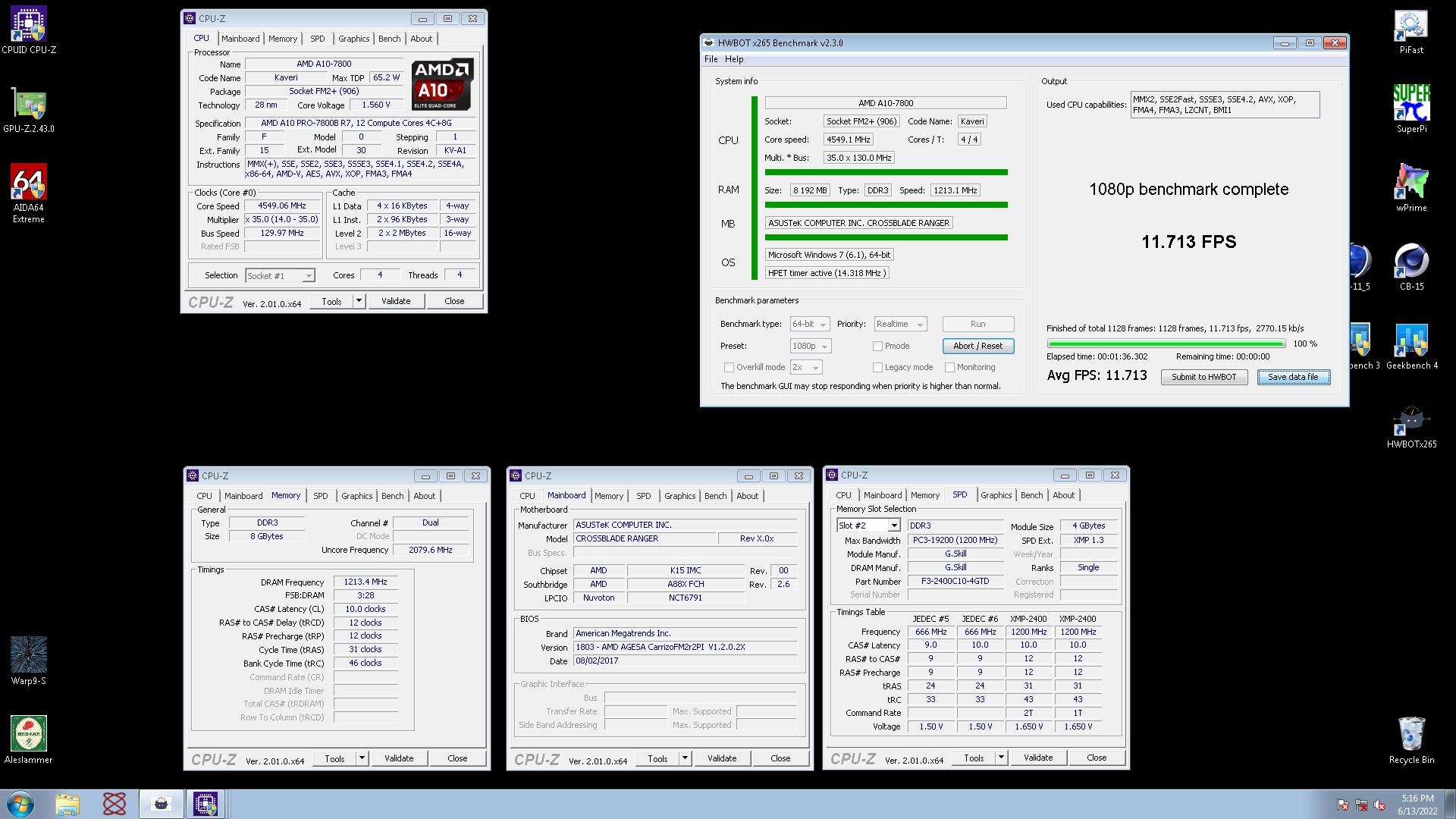Click Tools button in SPD CPU-Z window
1456x819 pixels.
click(x=974, y=758)
